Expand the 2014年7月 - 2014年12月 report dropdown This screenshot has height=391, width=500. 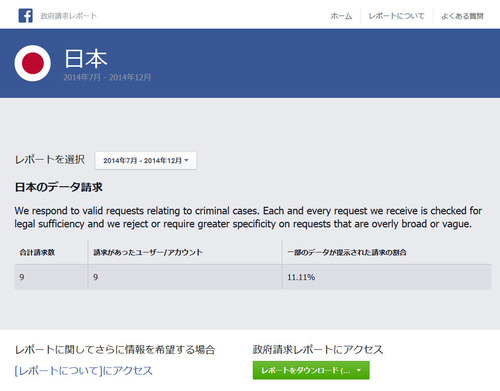point(146,160)
